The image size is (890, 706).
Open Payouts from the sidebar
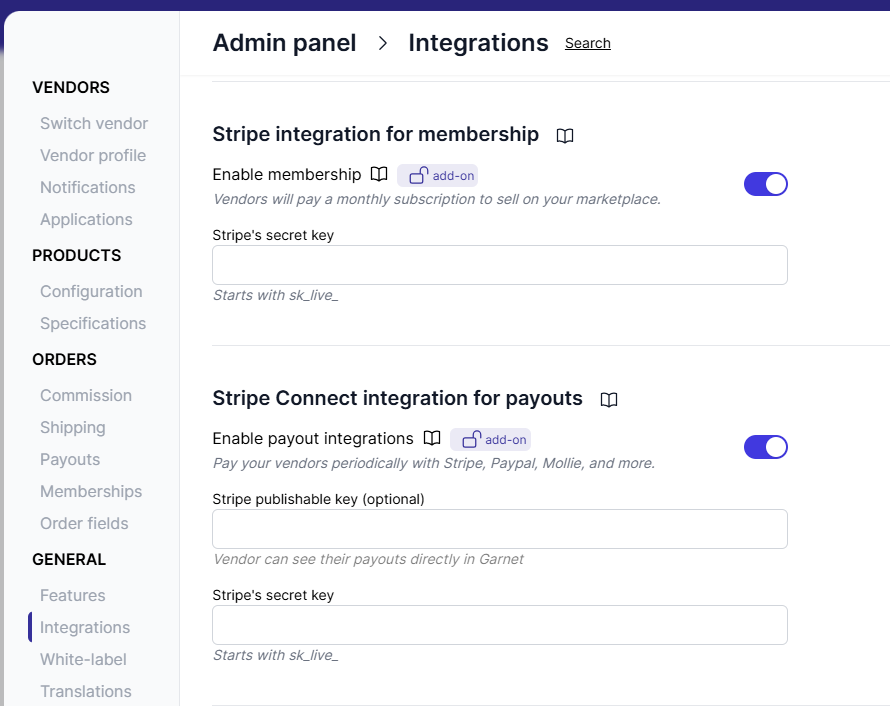70,459
